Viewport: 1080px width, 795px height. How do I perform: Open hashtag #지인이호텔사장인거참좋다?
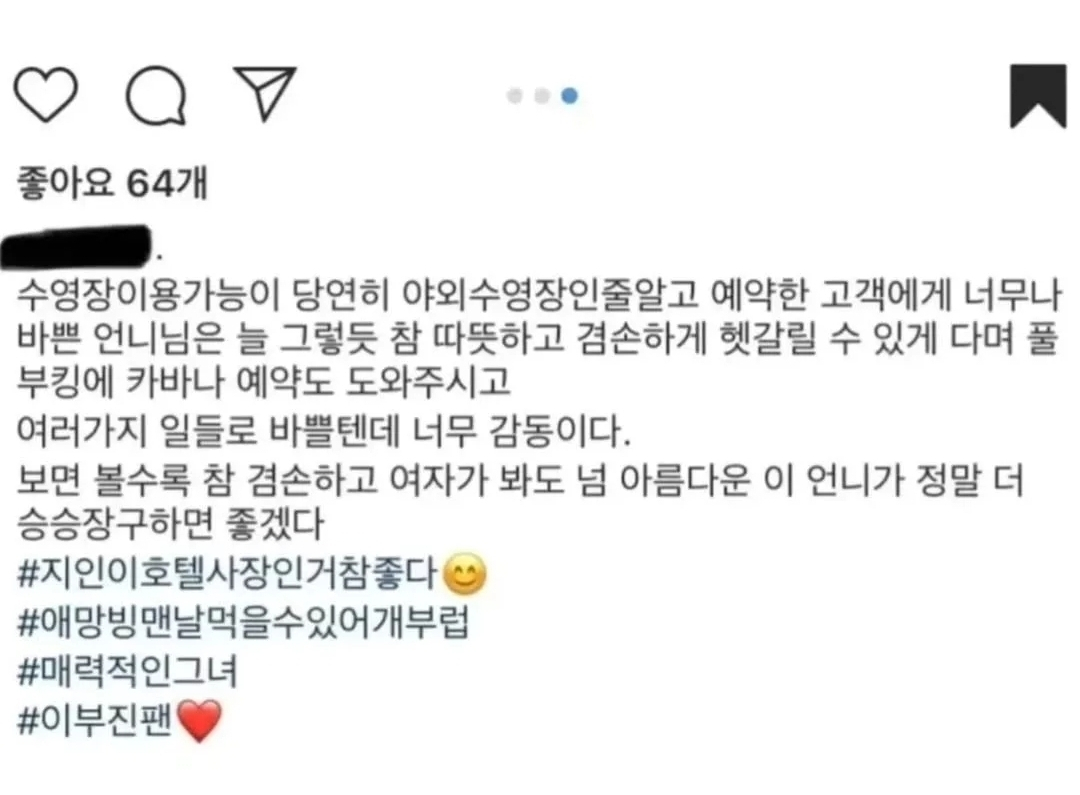tap(227, 573)
